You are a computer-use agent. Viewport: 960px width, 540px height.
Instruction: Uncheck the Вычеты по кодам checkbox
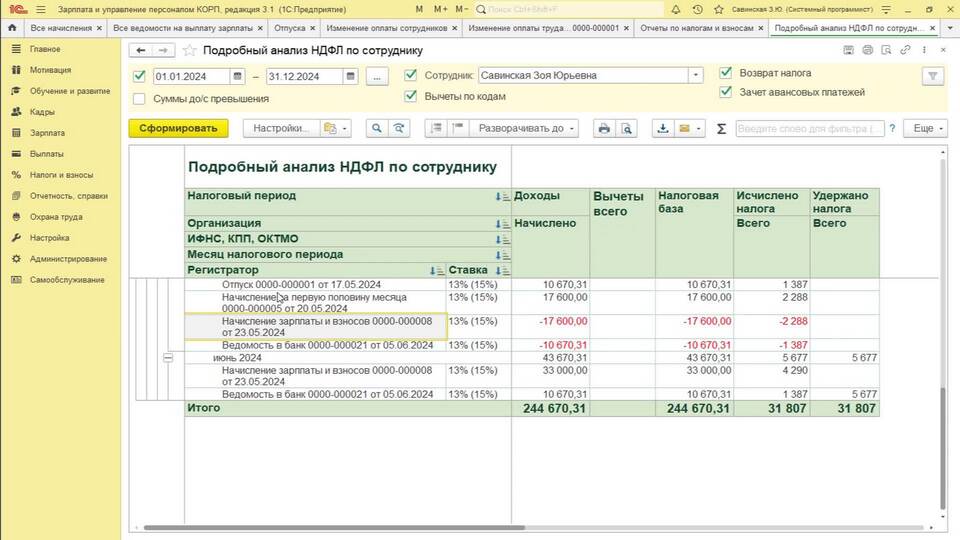(x=411, y=97)
